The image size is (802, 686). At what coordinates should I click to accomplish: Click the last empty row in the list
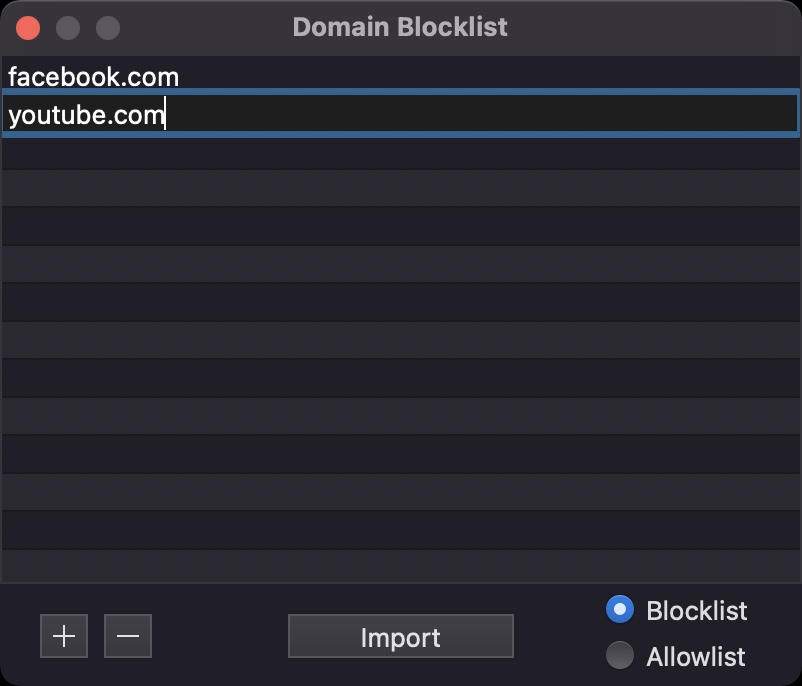pyautogui.click(x=400, y=565)
